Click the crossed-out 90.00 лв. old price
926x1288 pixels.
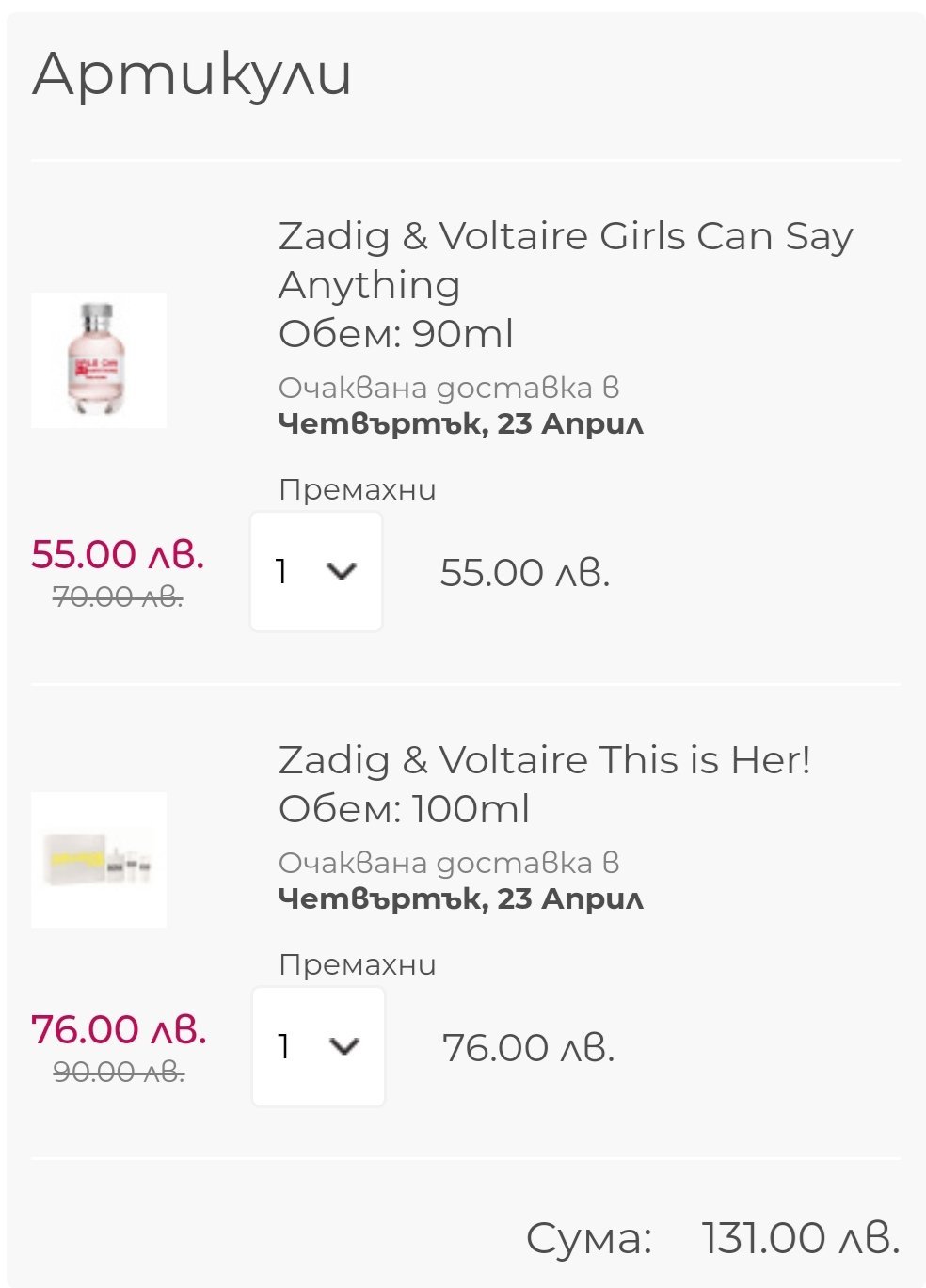119,1072
